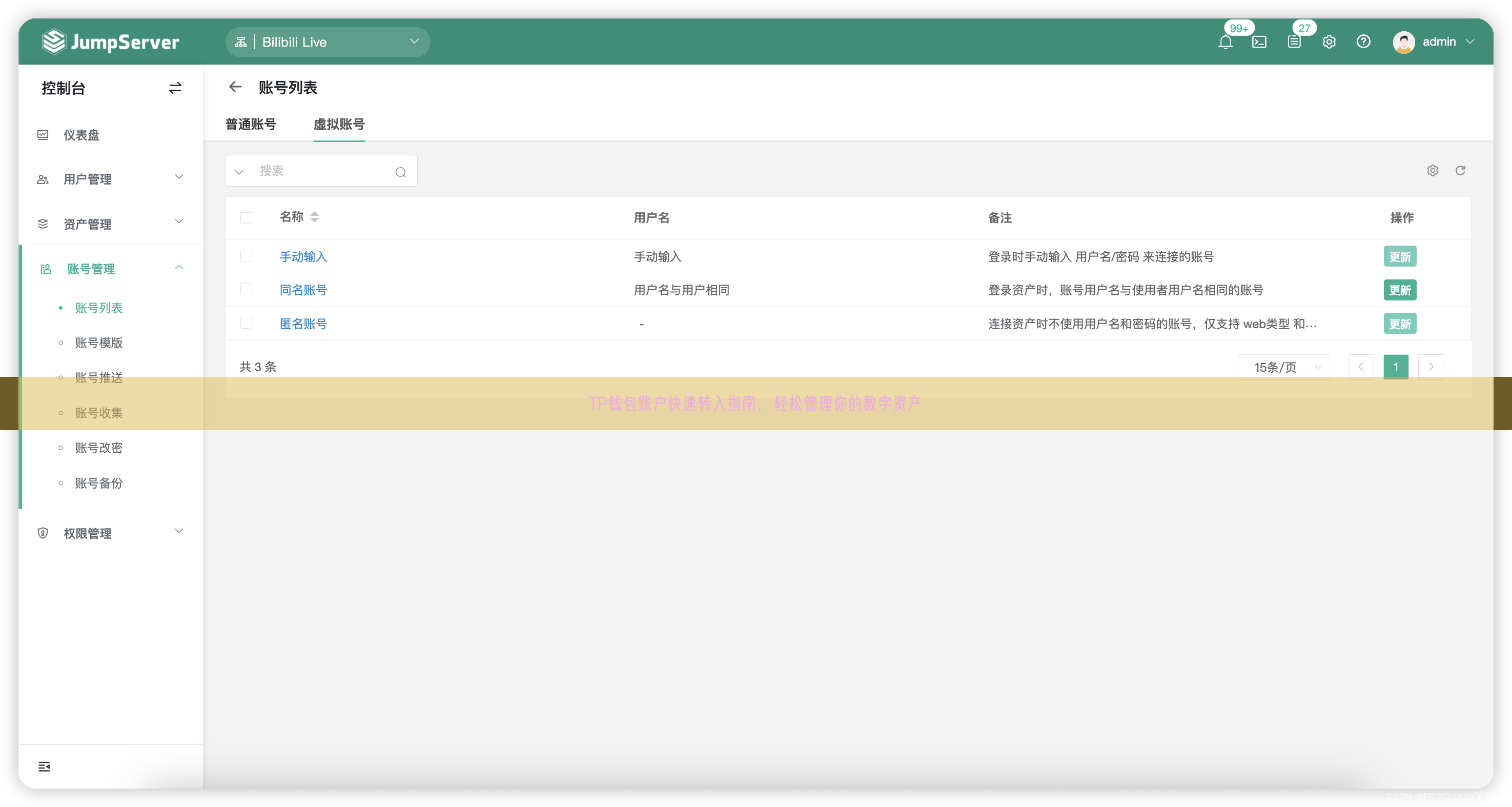Open the tickets list icon with badge 27
This screenshot has width=1512, height=807.
click(x=1294, y=42)
